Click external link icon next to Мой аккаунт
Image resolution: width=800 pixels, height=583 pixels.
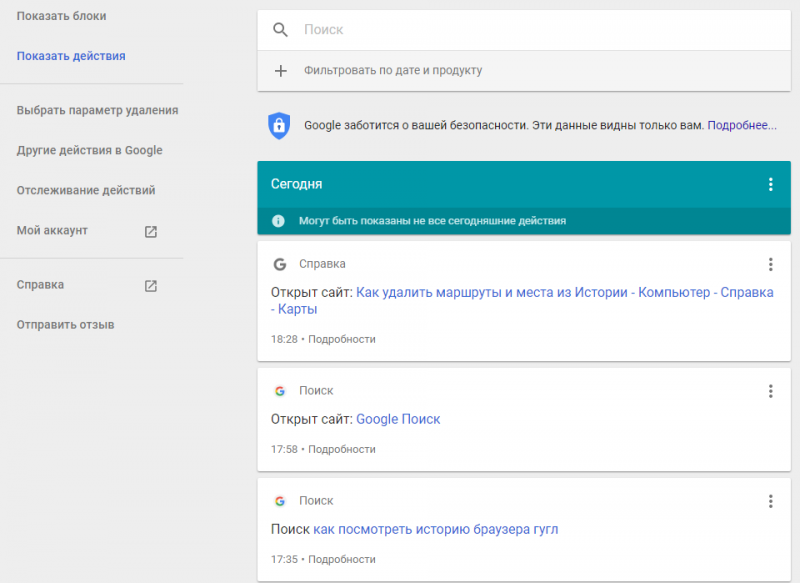click(x=151, y=231)
